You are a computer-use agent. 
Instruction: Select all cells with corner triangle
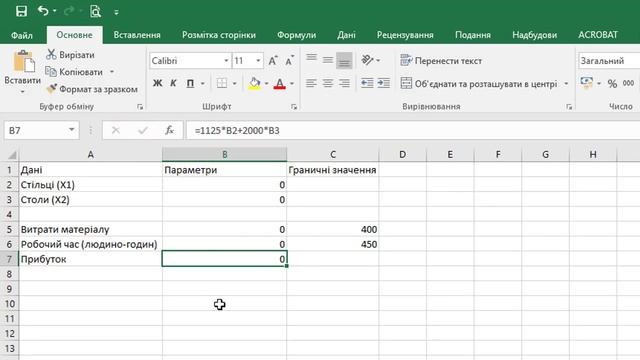point(12,155)
